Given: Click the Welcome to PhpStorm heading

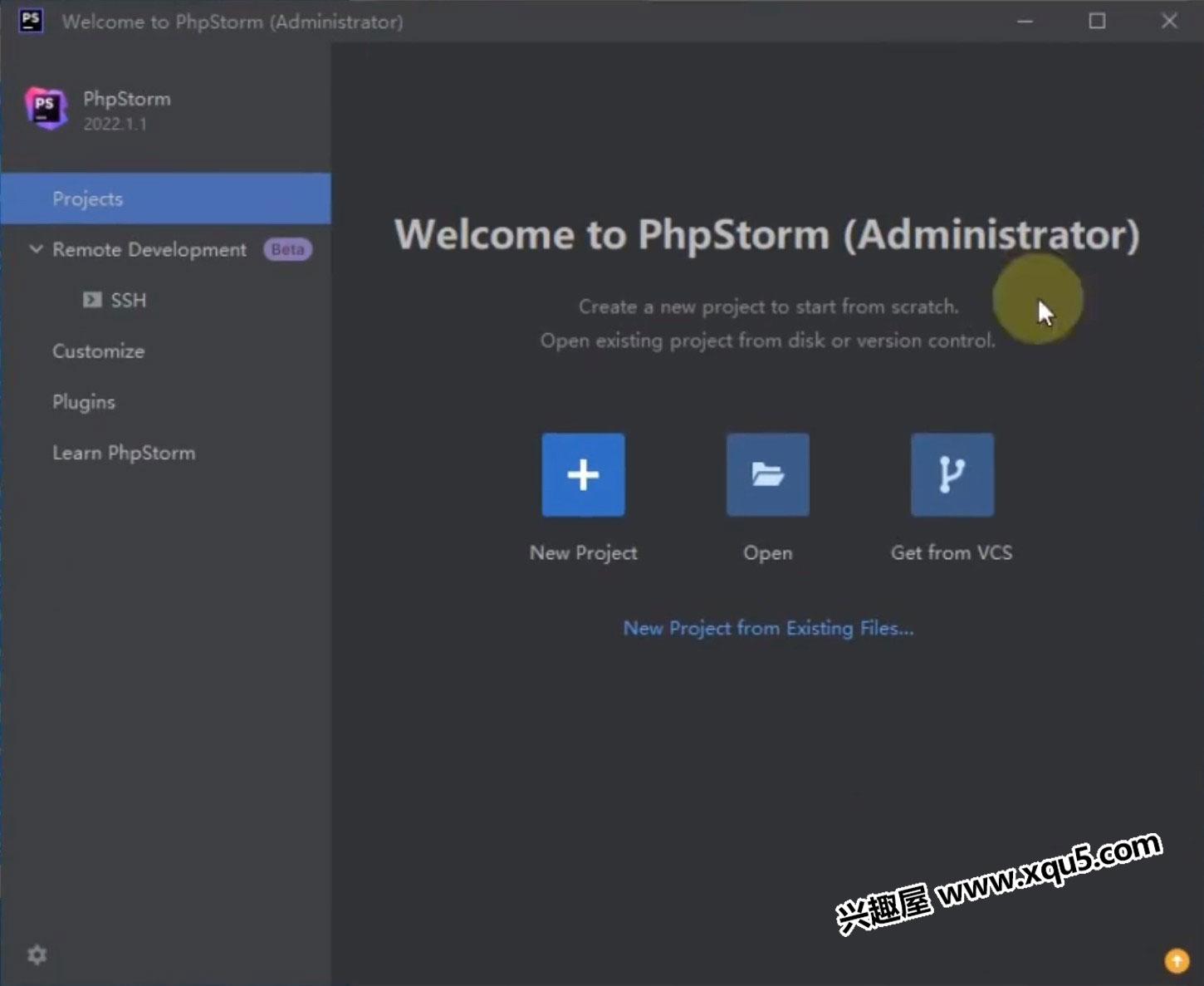Looking at the screenshot, I should click(x=766, y=234).
